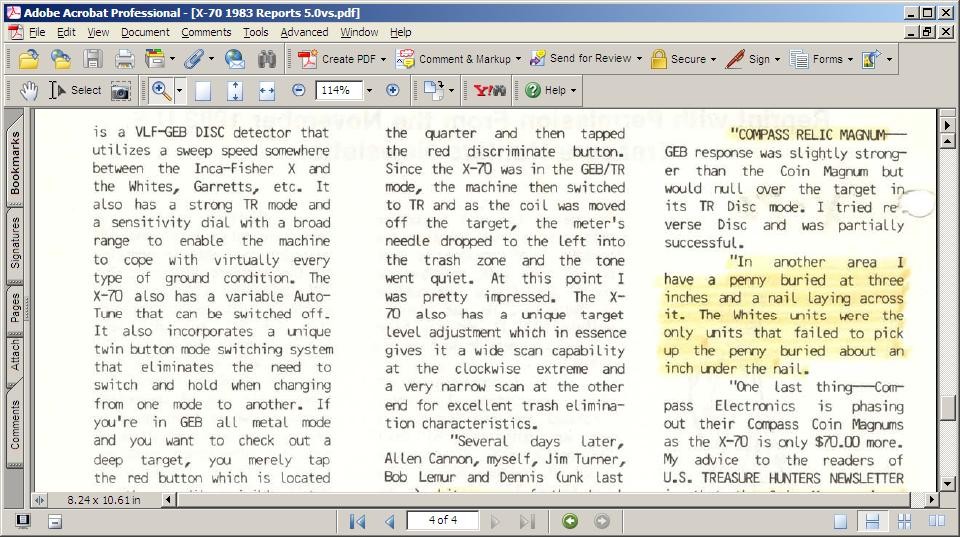Switch to Single Page layout
This screenshot has width=960, height=537.
click(841, 521)
